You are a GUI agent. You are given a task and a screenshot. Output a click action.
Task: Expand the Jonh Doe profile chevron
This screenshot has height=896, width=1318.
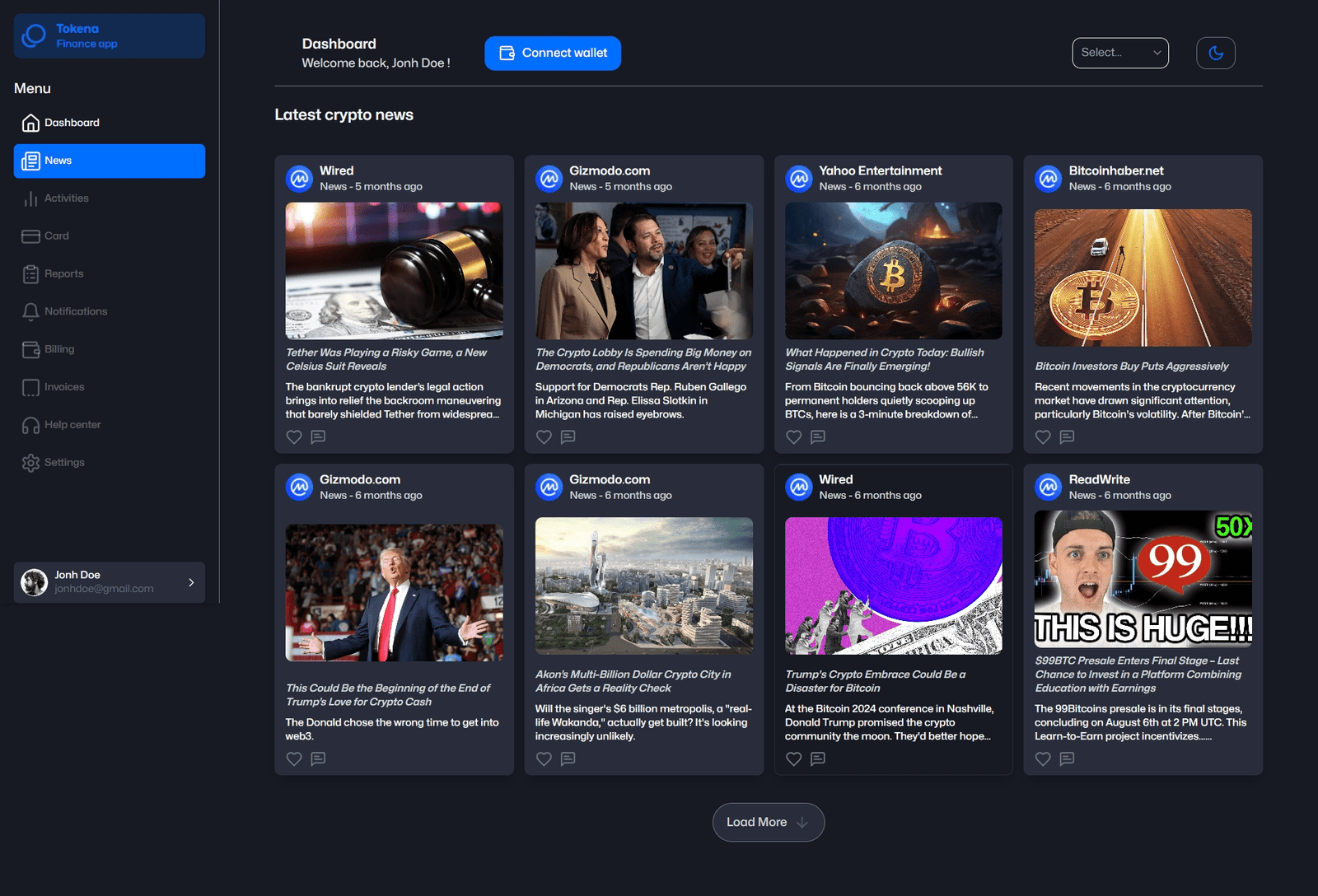tap(191, 582)
